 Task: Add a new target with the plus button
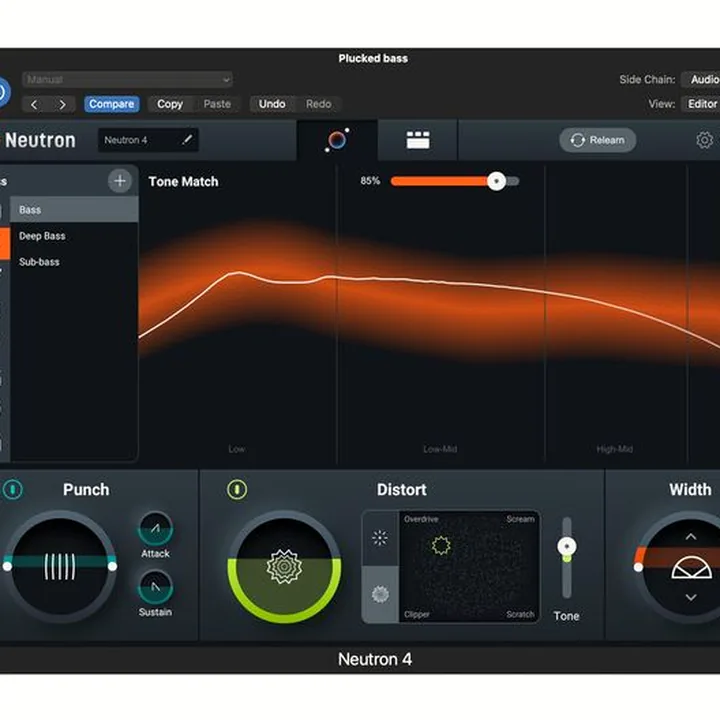(x=120, y=181)
